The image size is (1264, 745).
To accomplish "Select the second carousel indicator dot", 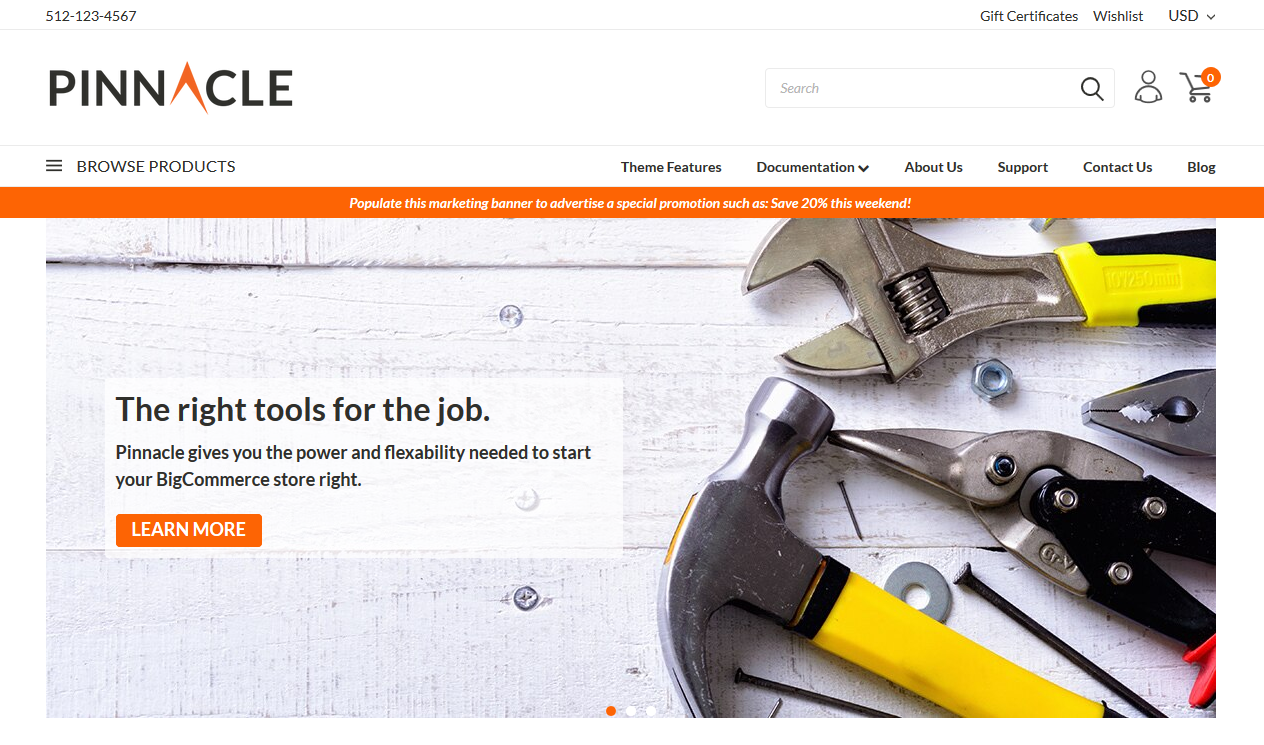I will (631, 711).
